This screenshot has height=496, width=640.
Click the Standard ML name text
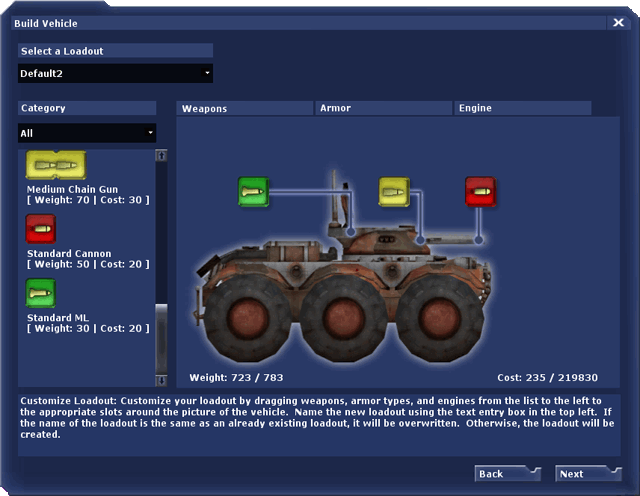tap(58, 318)
